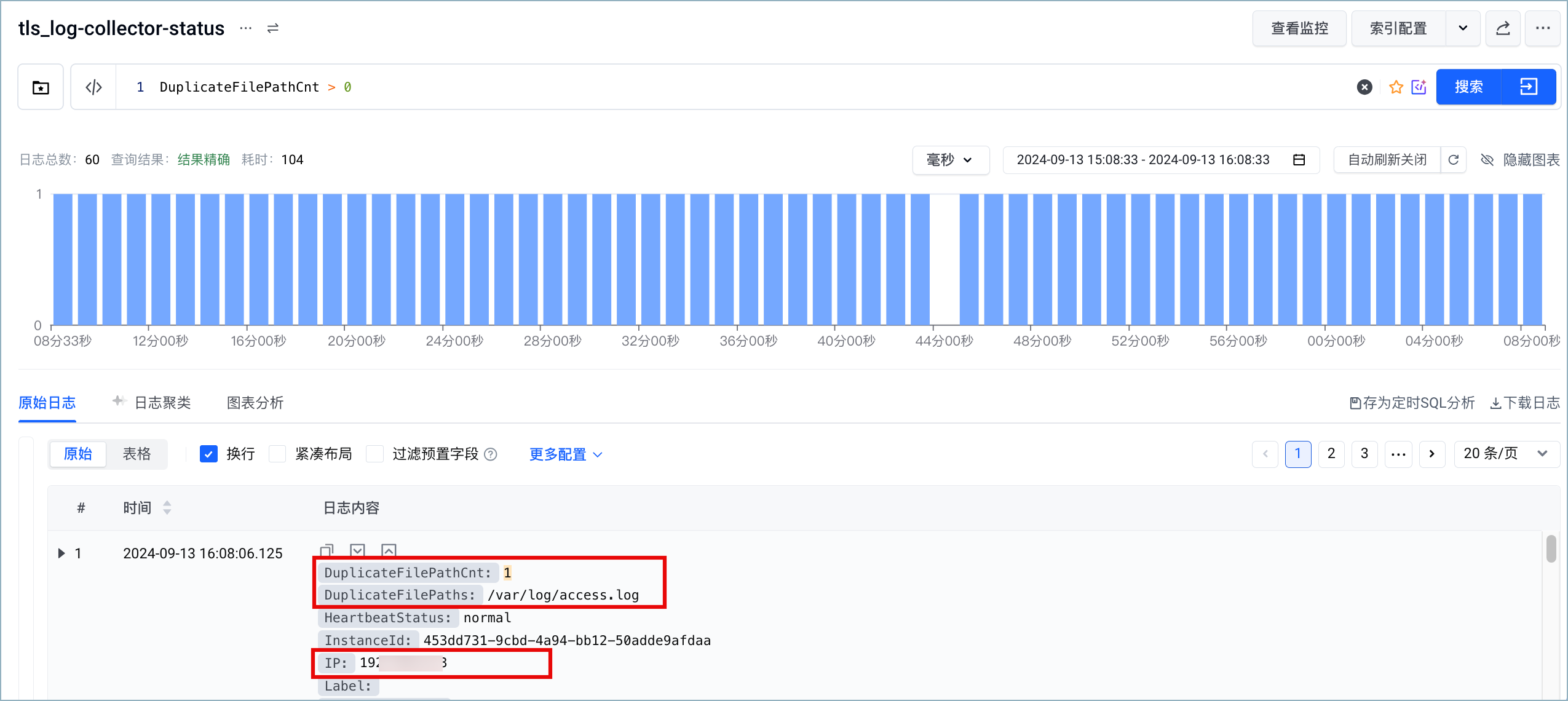Click timestamp 2024-09-13 16:08:06.125
1568x701 pixels.
click(x=203, y=553)
